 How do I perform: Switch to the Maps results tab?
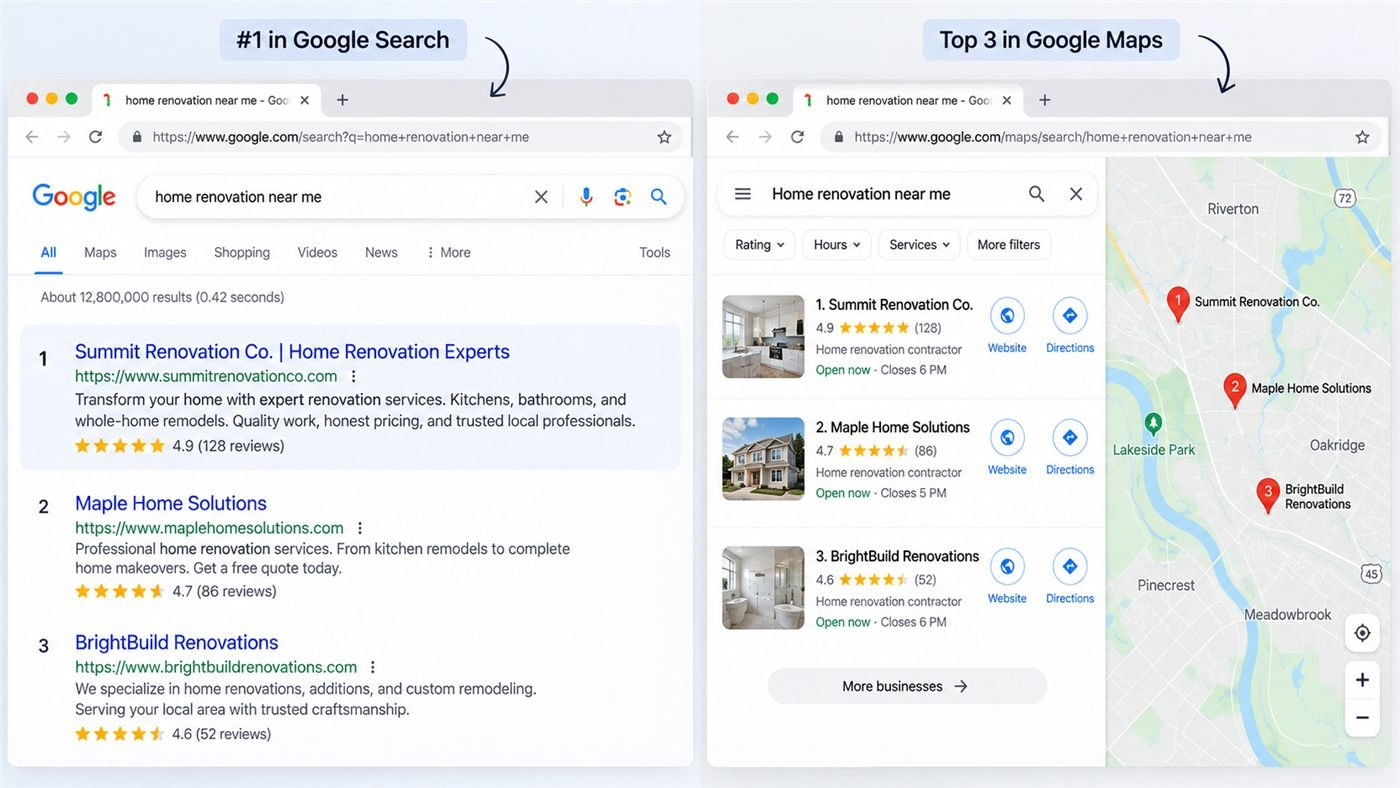pos(100,253)
